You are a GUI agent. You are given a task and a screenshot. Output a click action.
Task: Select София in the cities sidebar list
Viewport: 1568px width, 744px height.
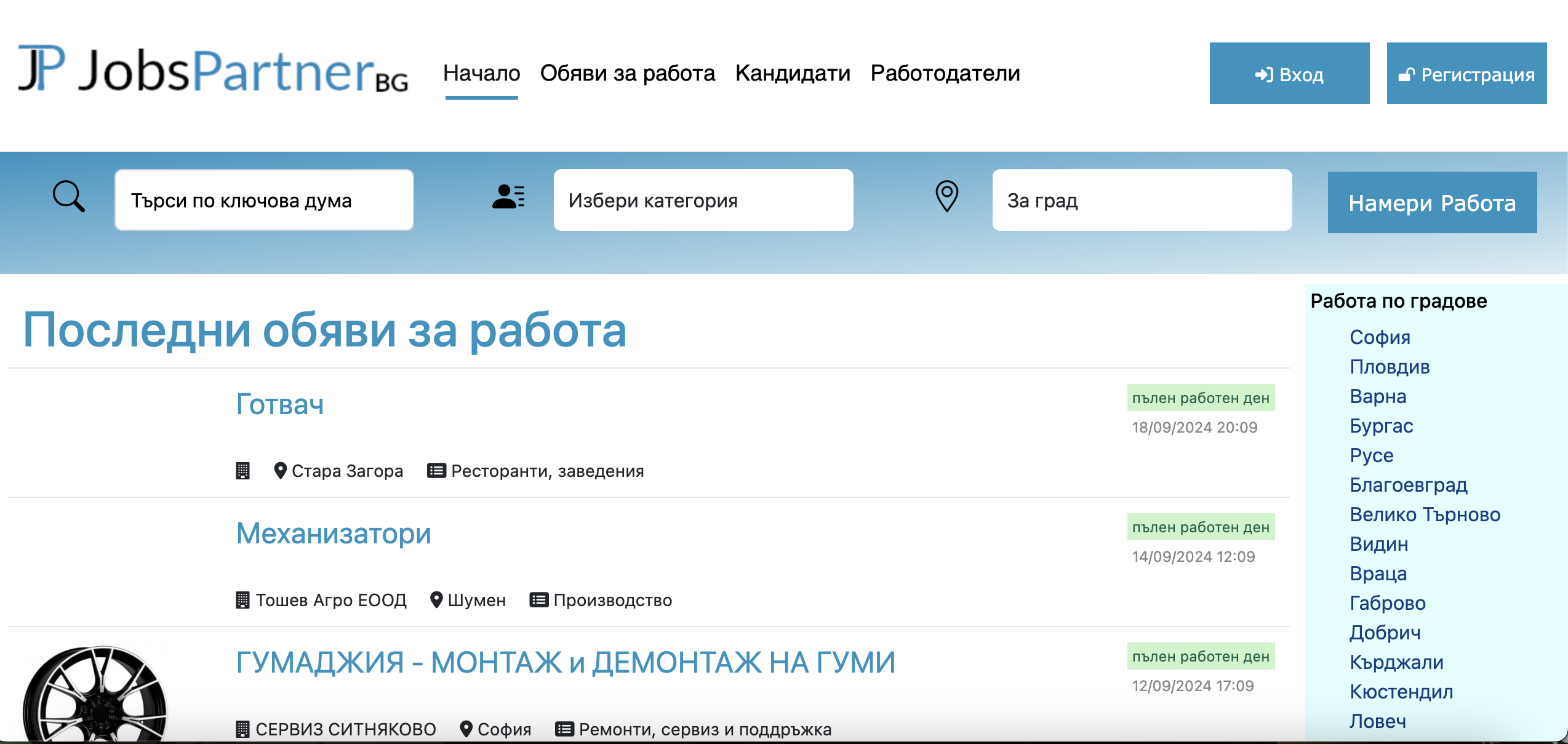(1380, 337)
